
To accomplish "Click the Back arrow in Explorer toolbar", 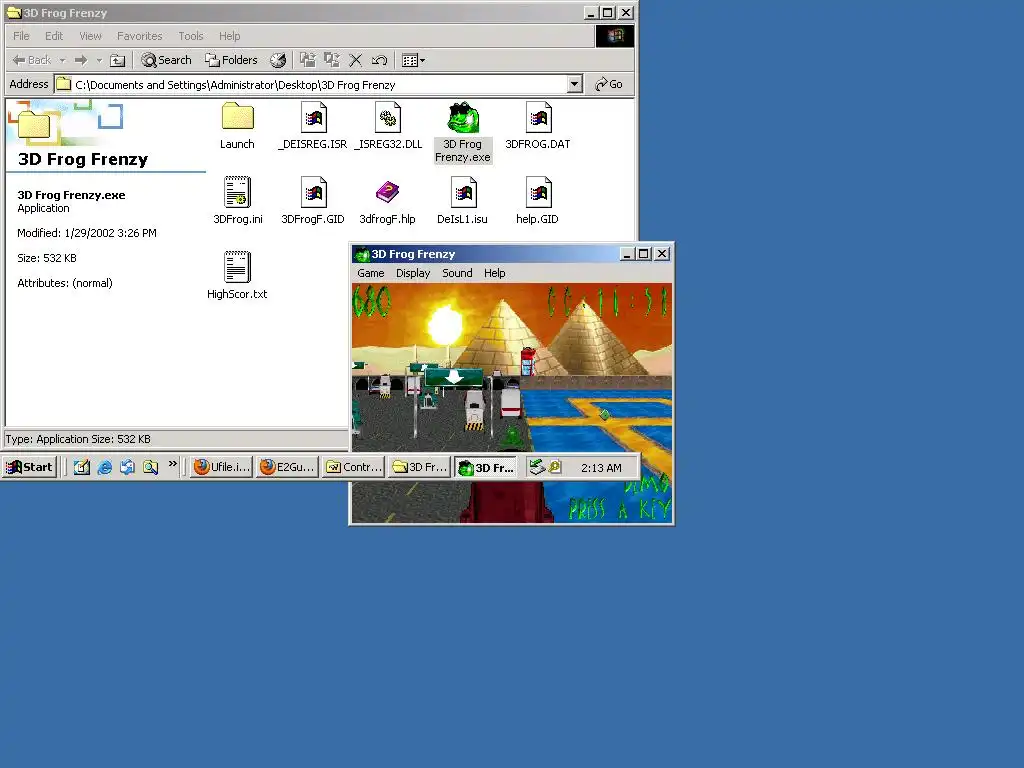I will tap(31, 60).
